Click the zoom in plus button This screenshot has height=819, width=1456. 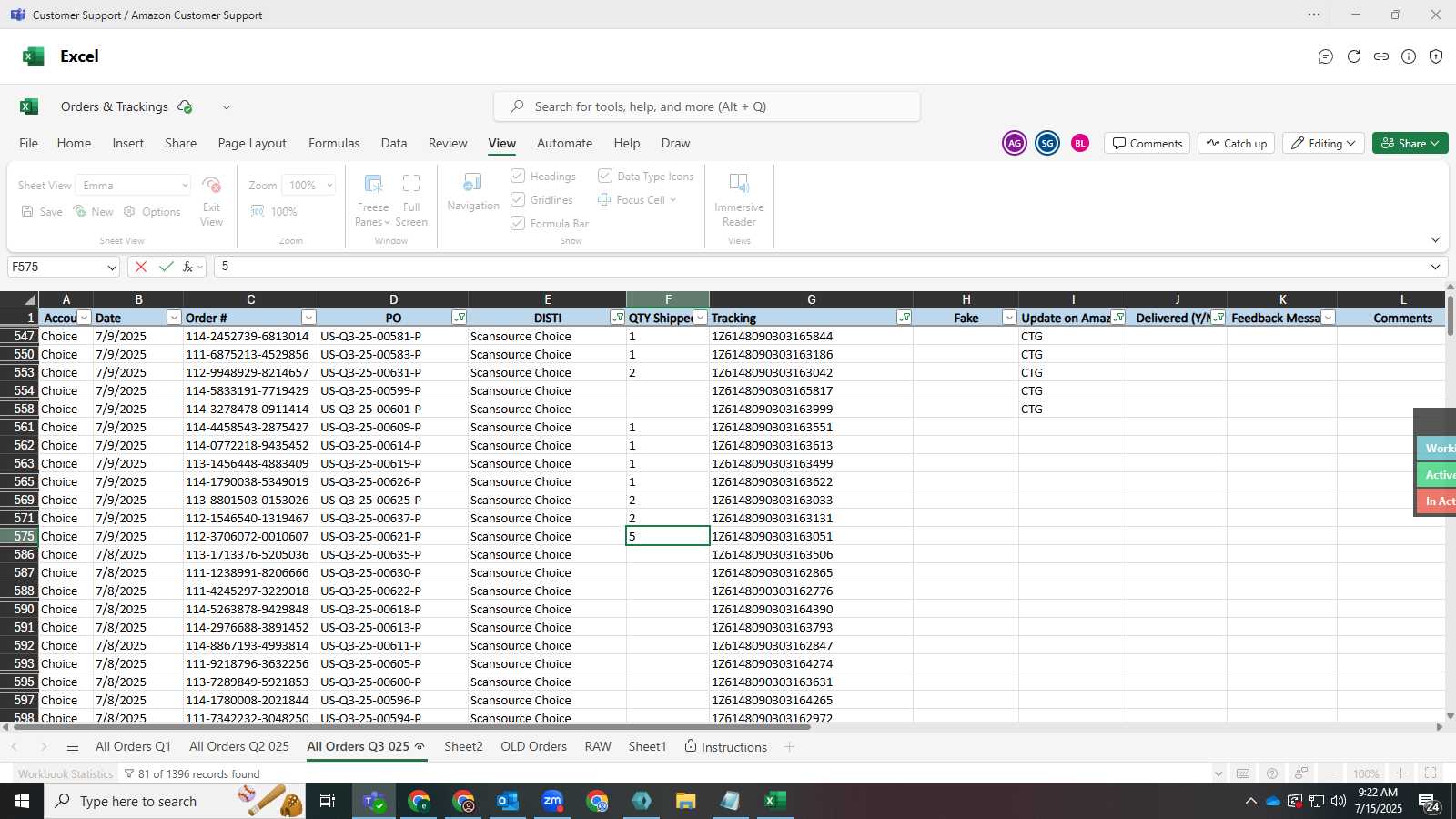(1401, 773)
